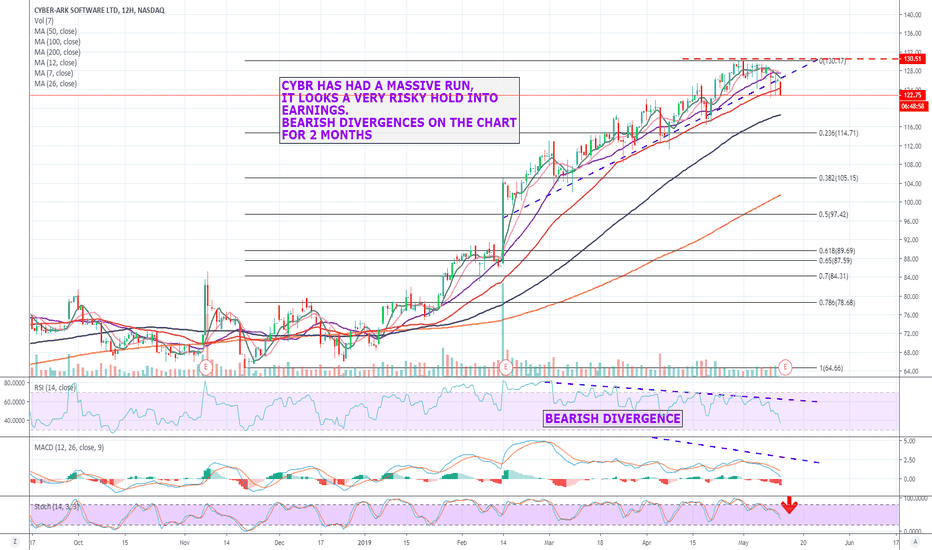Click the red 130.51 price tag

tap(912, 59)
